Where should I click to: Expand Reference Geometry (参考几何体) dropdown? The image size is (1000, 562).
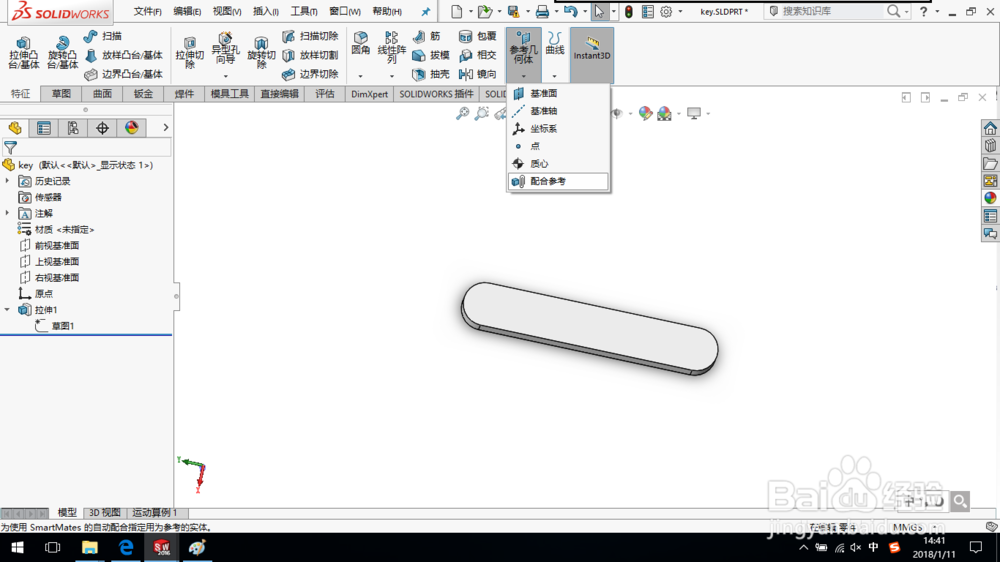[524, 76]
